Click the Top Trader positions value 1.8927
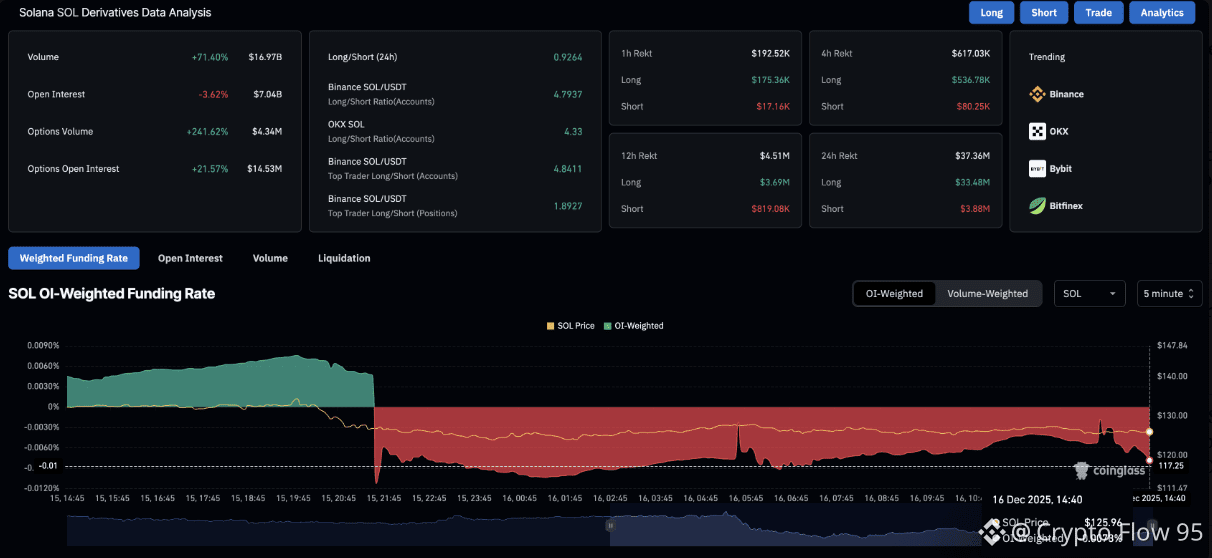Viewport: 1212px width, 558px height. (568, 206)
